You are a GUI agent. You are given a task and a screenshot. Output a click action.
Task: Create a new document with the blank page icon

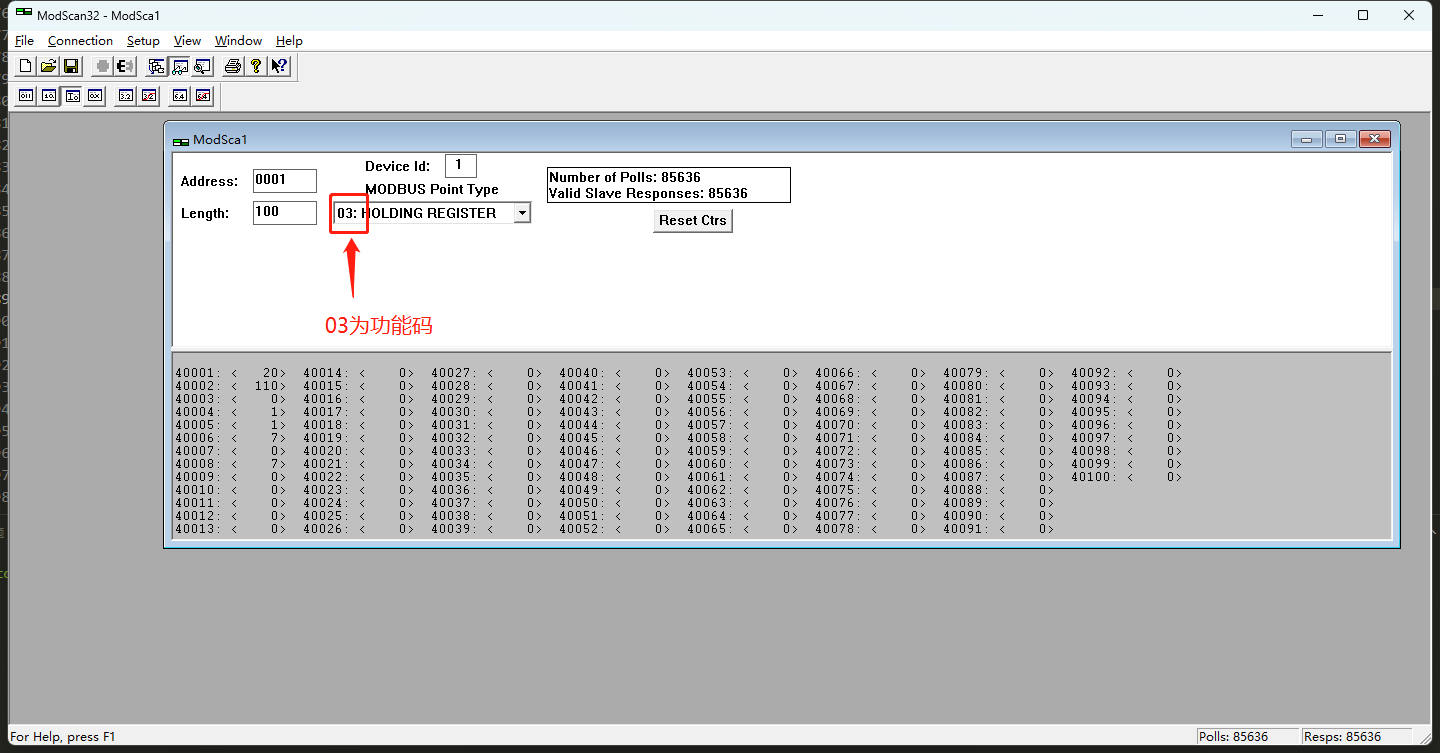[x=25, y=66]
